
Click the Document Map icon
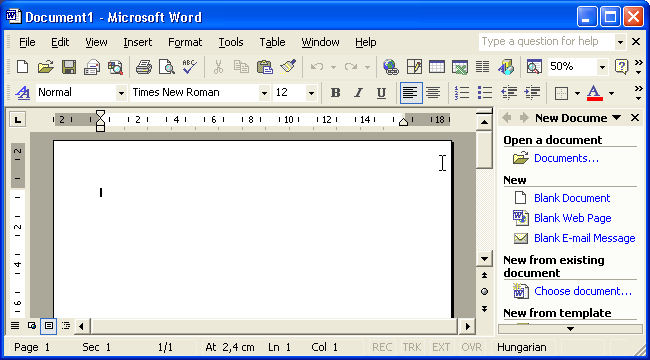[534, 66]
